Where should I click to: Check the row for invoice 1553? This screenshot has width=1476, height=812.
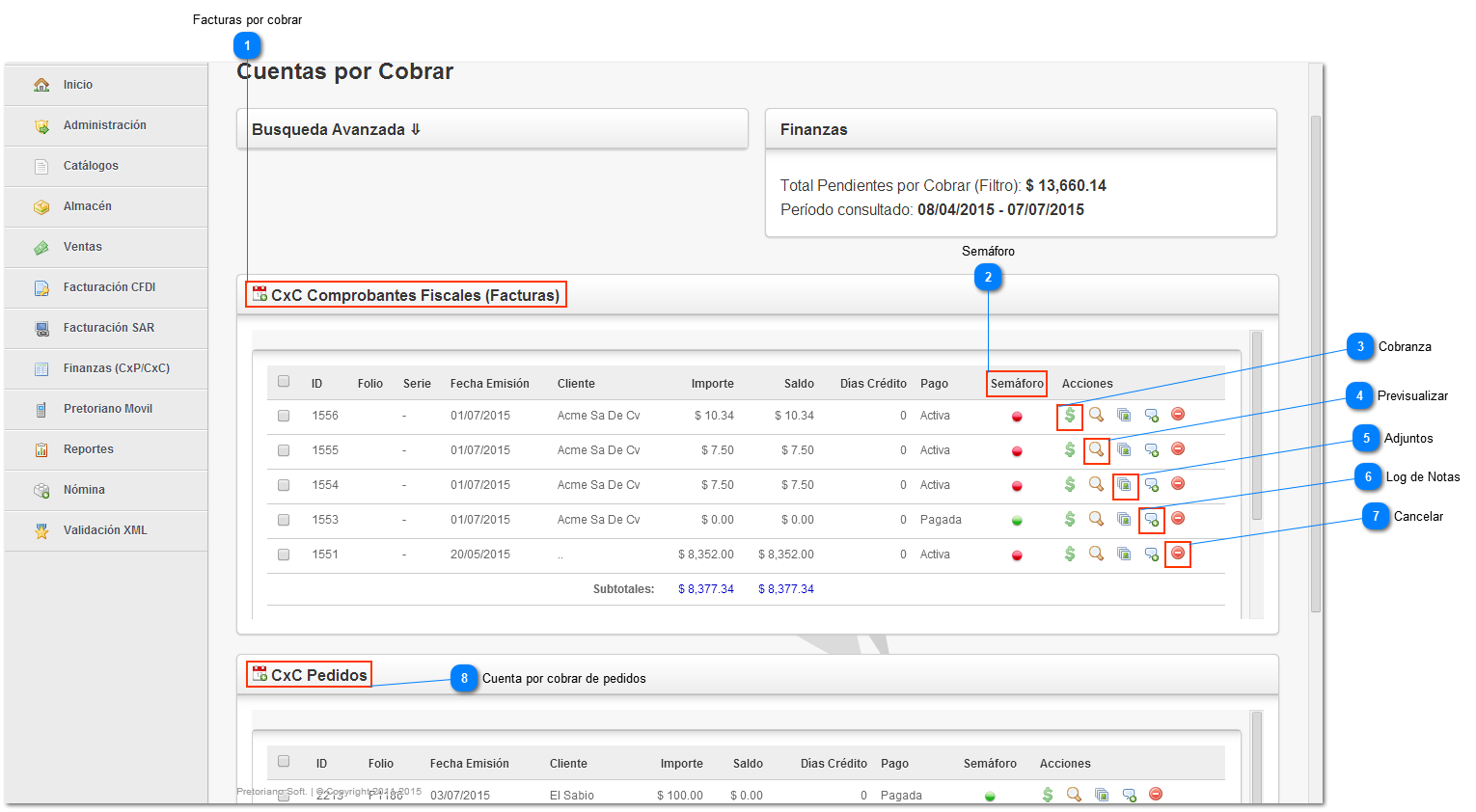pyautogui.click(x=284, y=520)
